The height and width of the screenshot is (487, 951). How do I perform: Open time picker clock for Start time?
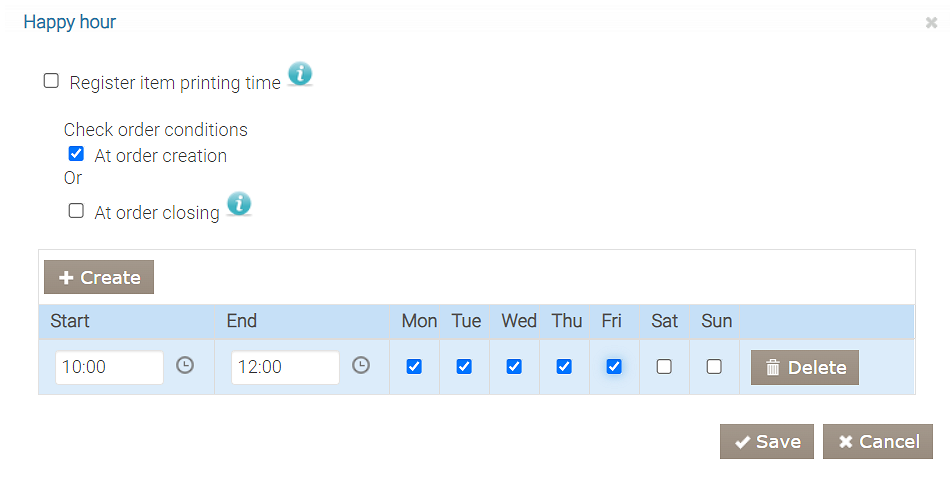pyautogui.click(x=185, y=366)
